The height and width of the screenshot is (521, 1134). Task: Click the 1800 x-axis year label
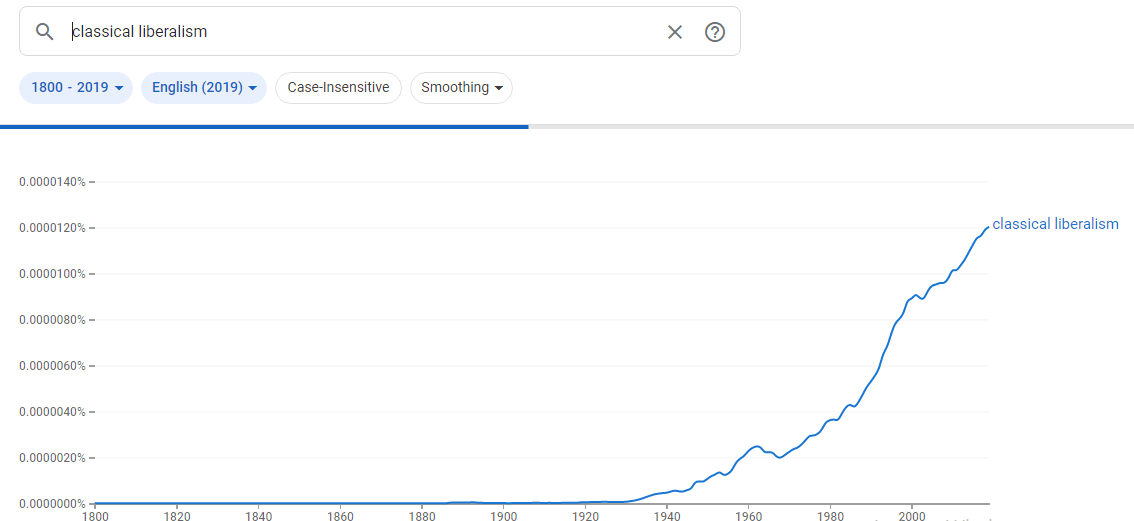95,516
